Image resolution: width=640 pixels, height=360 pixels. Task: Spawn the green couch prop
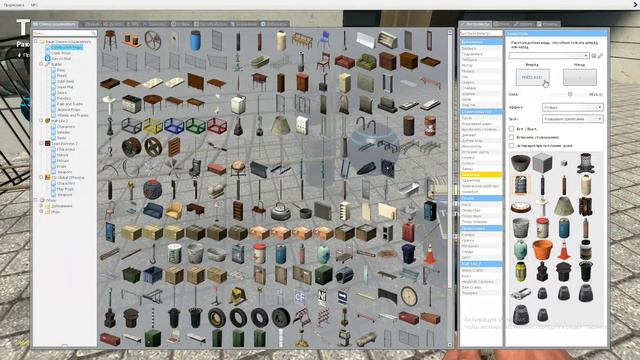tap(366, 62)
